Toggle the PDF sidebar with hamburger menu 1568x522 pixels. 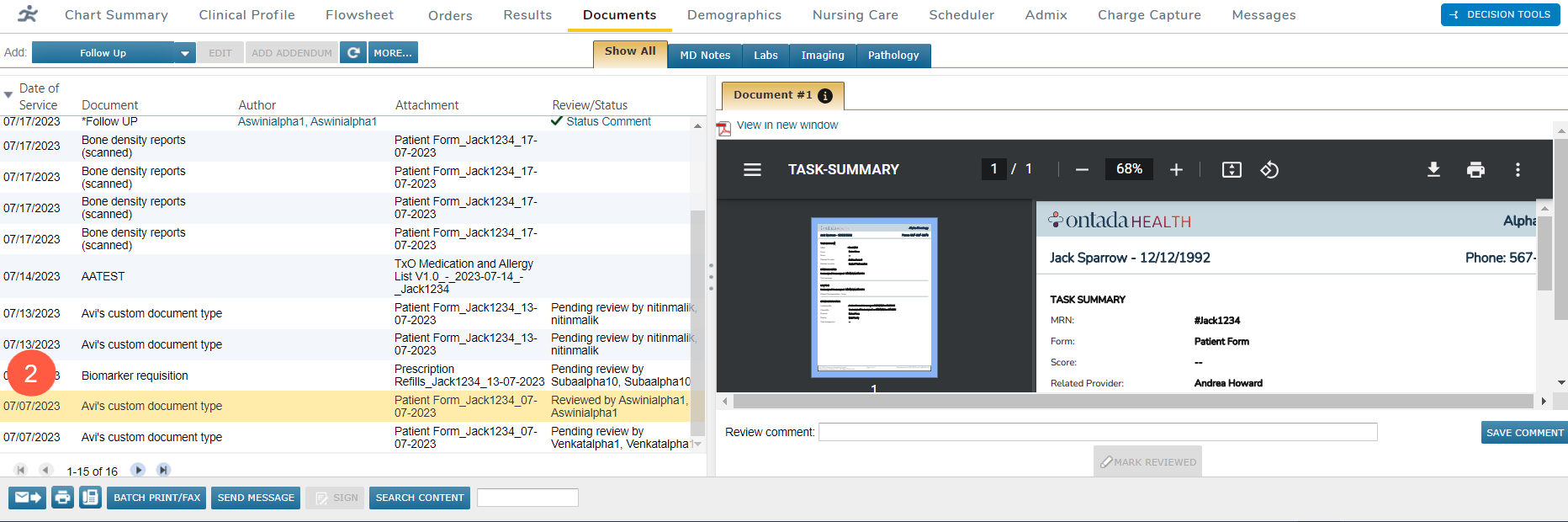coord(752,170)
